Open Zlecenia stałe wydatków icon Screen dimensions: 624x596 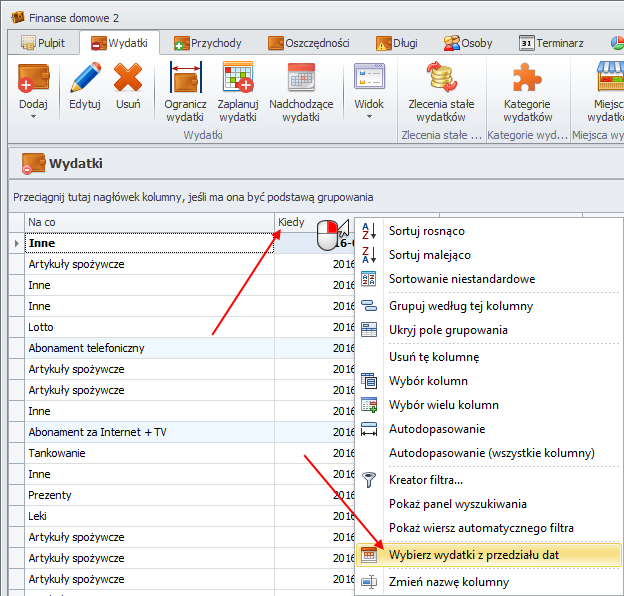click(x=441, y=78)
